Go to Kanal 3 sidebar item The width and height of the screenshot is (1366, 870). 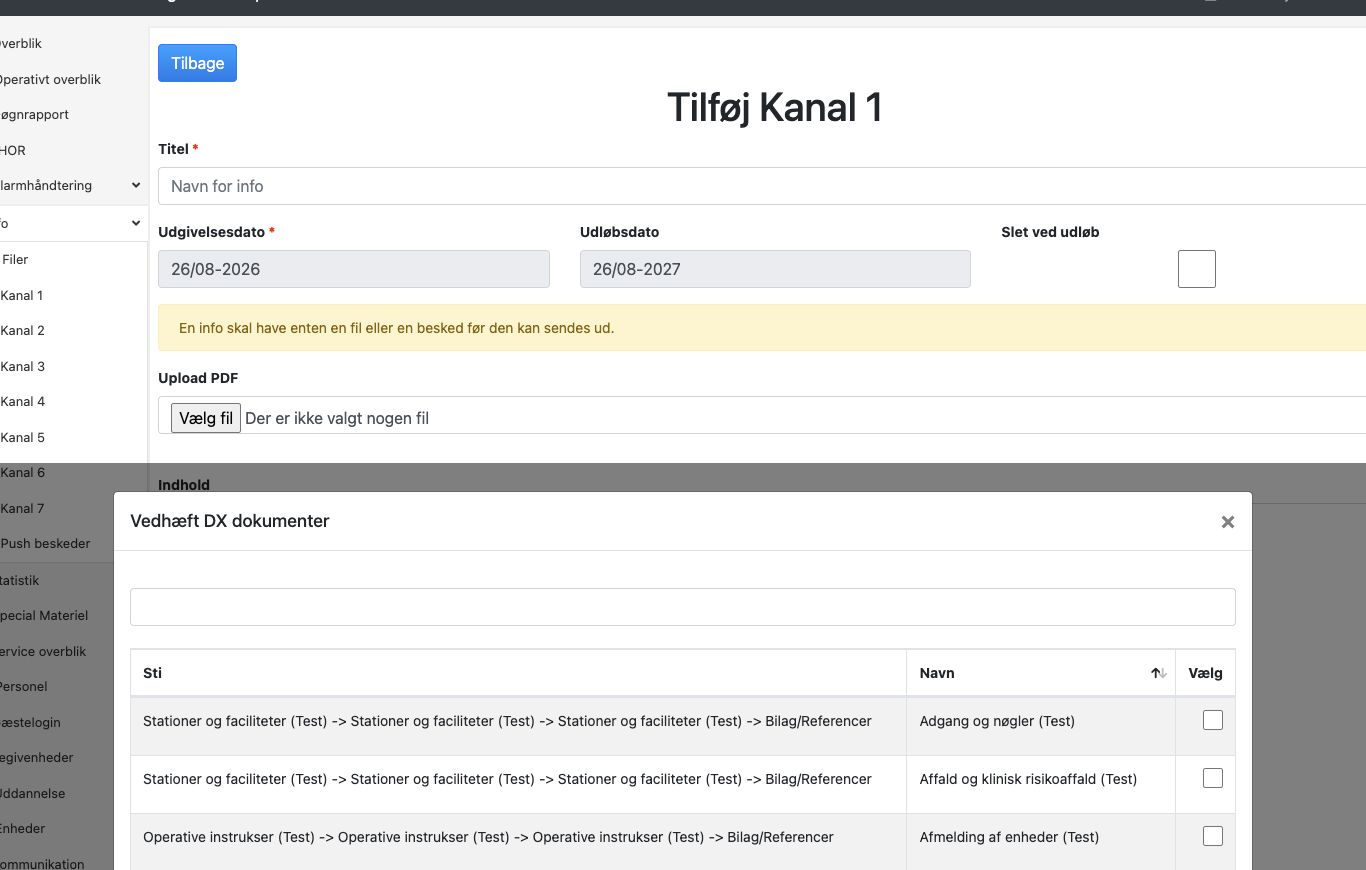[22, 366]
